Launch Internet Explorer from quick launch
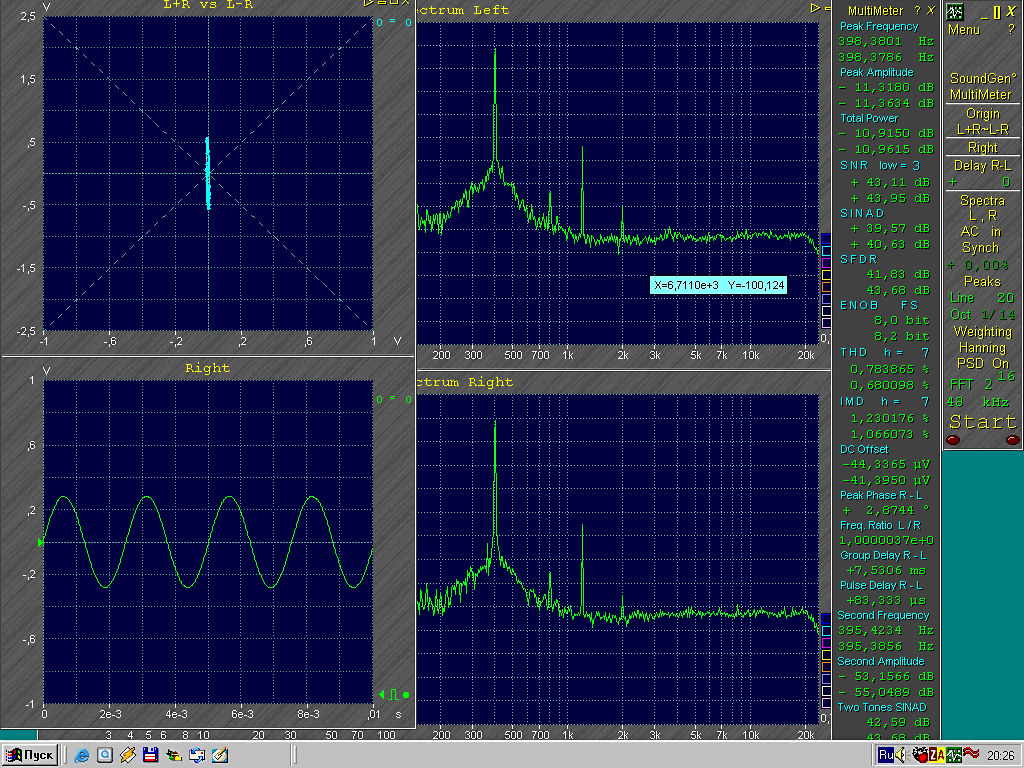The image size is (1024, 768). coord(81,755)
